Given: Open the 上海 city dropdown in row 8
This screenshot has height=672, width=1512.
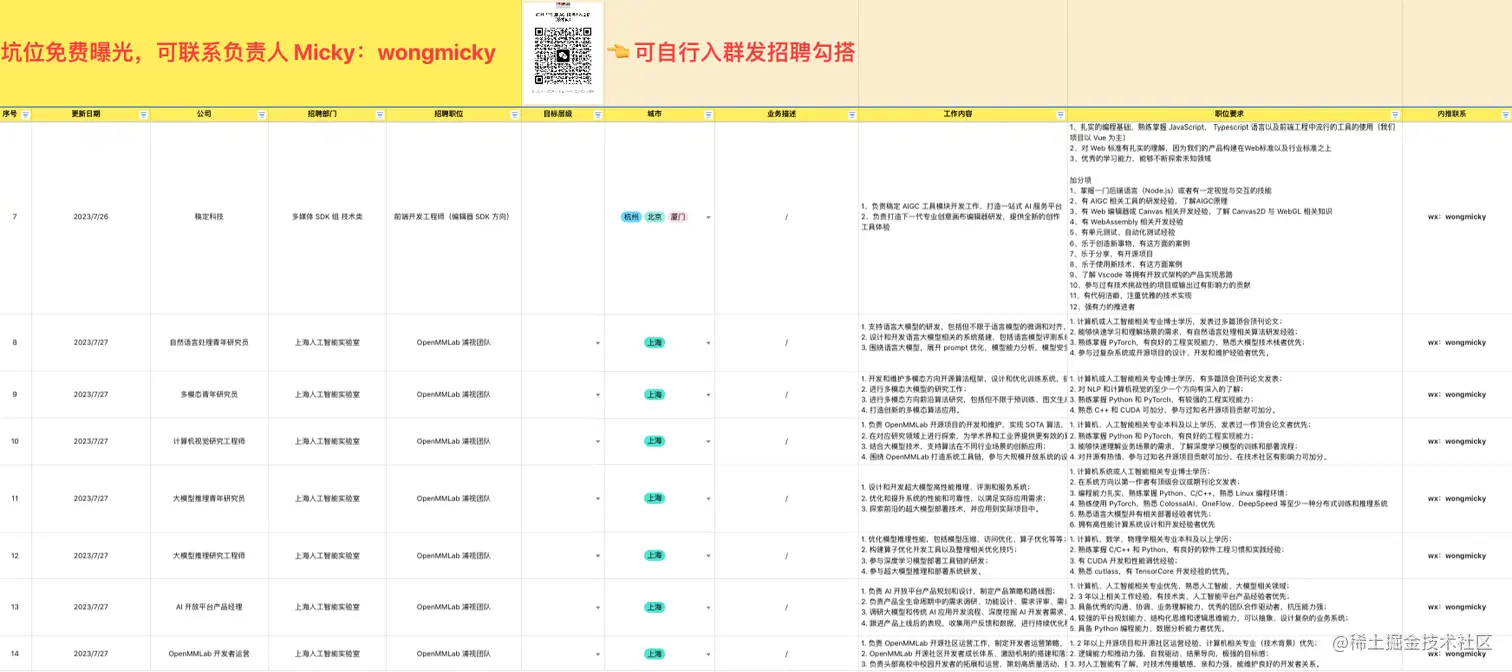Looking at the screenshot, I should pos(708,342).
